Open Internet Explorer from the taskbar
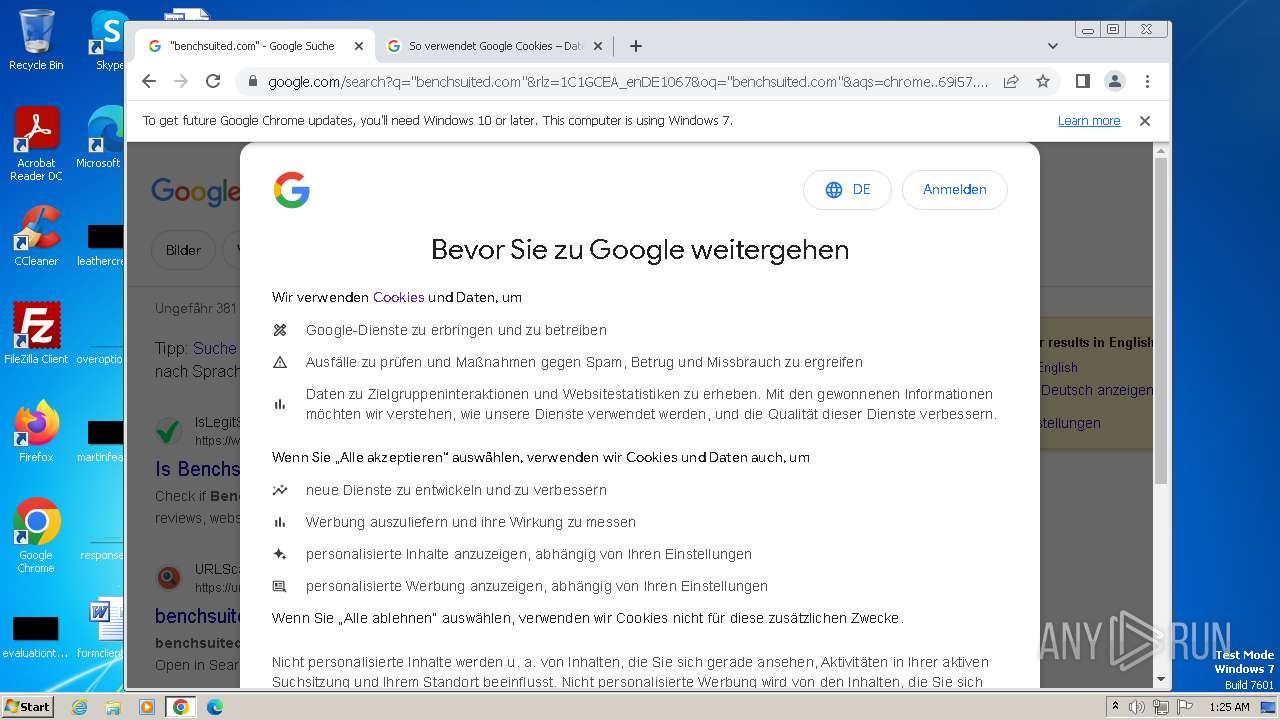 tap(79, 706)
